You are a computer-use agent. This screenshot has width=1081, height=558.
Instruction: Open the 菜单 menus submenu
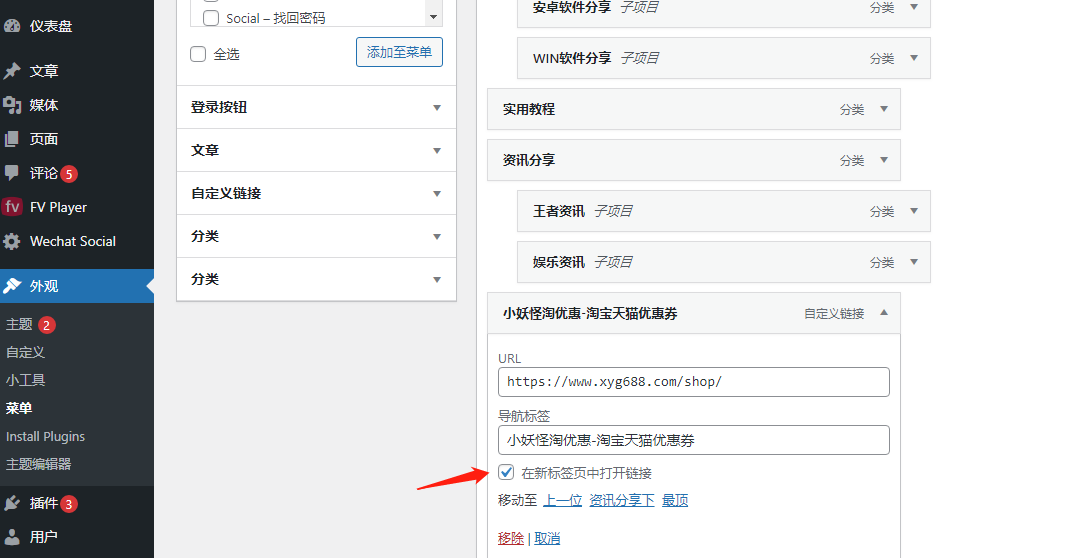tap(19, 408)
